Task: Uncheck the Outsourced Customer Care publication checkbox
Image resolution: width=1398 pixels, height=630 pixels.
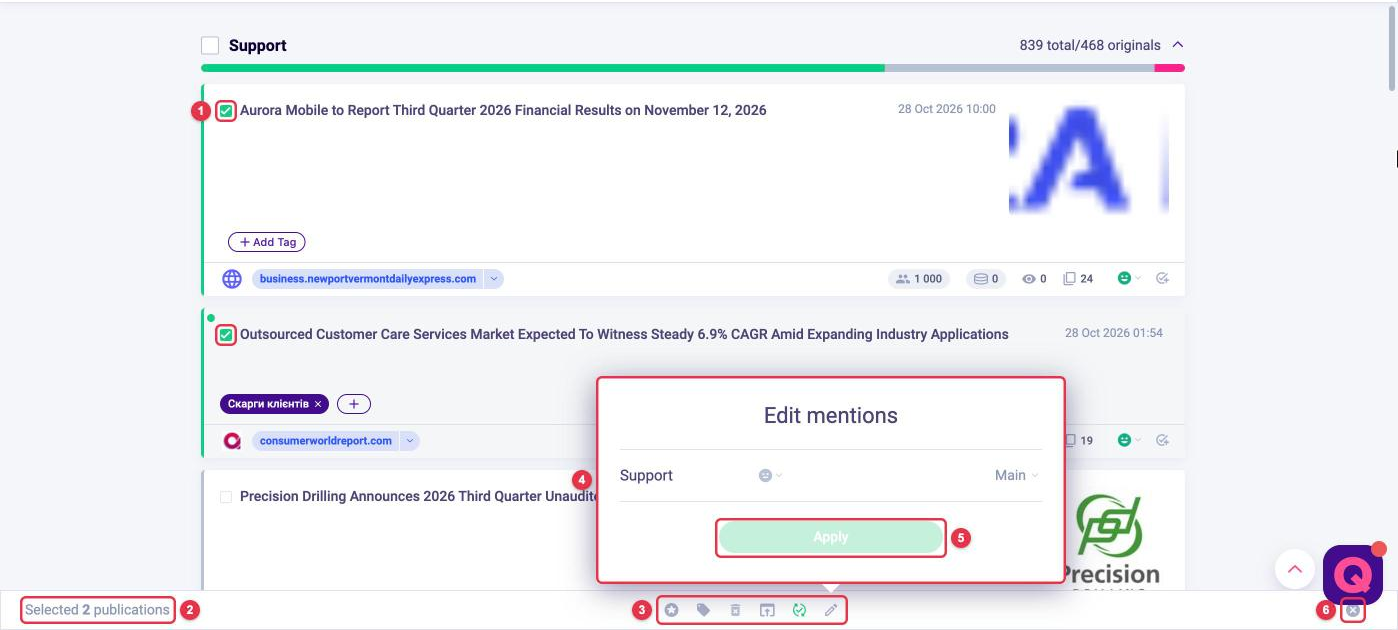Action: [227, 335]
